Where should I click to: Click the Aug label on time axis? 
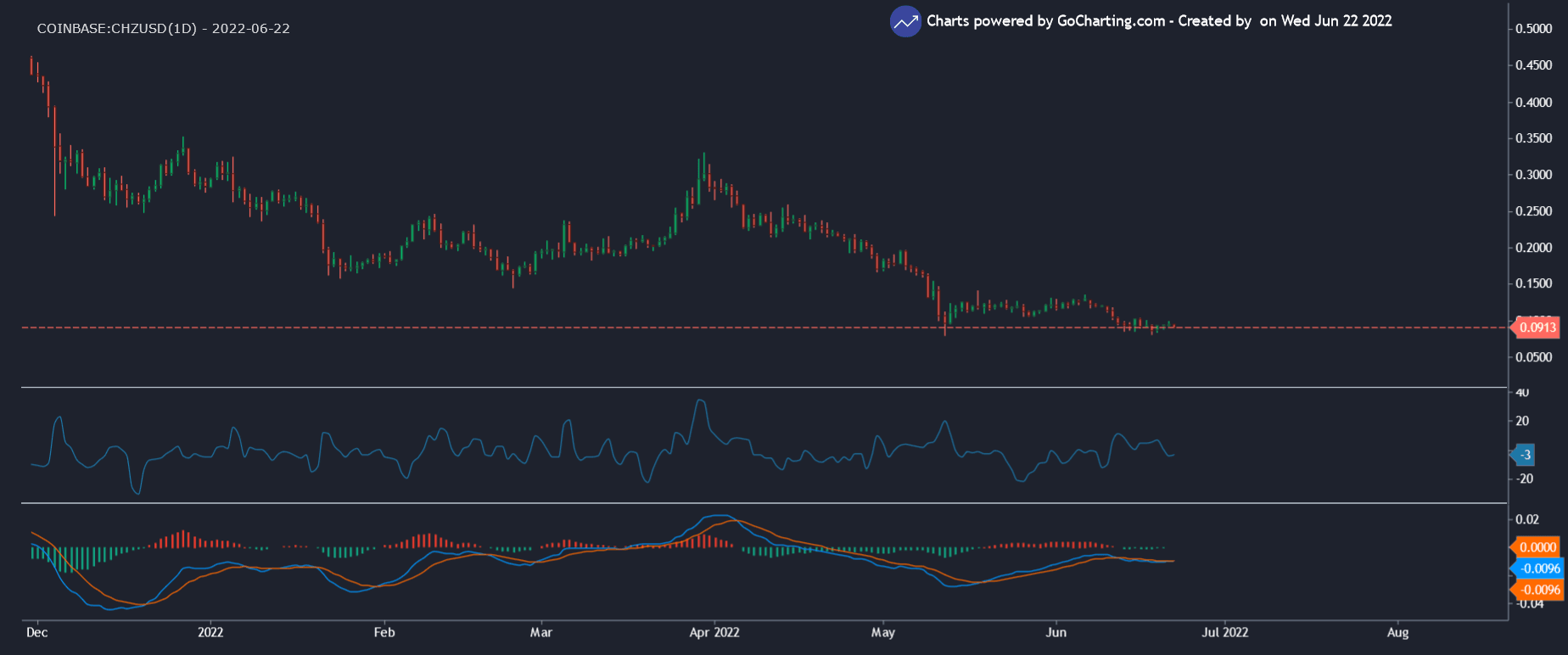pyautogui.click(x=1397, y=632)
